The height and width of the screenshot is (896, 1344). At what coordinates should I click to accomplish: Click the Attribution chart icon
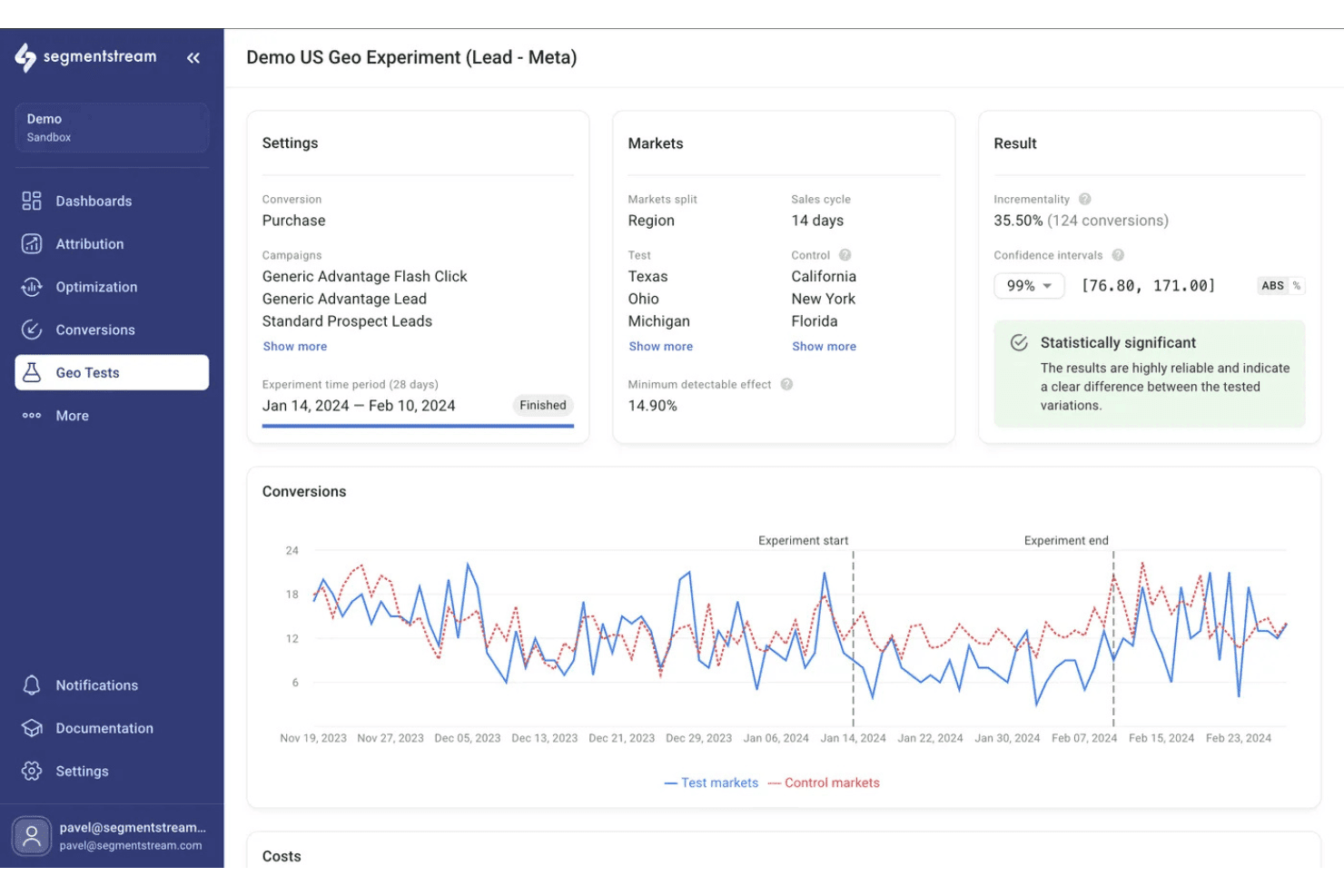pos(32,243)
